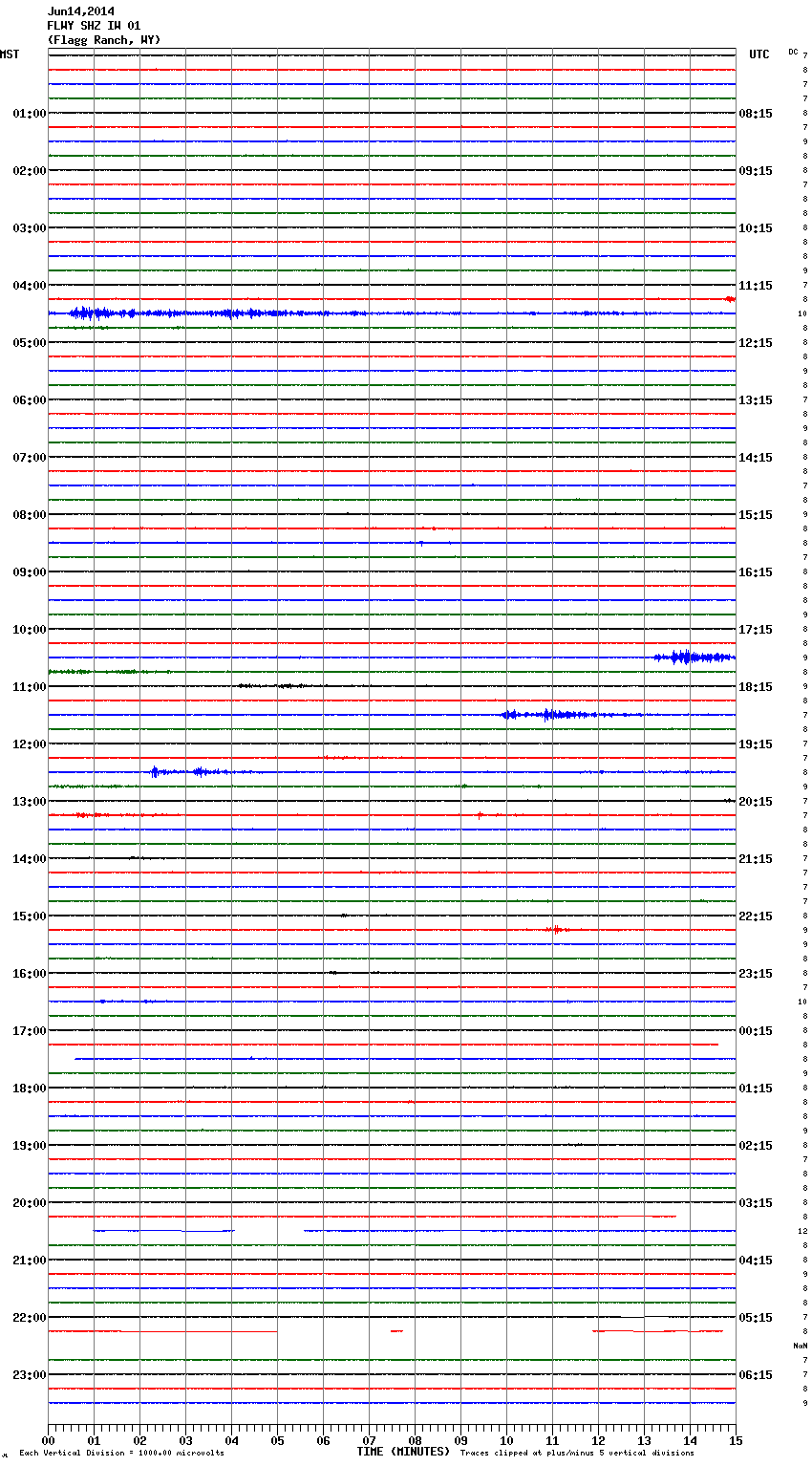The width and height of the screenshot is (812, 1466).
Task: Select the "15:00" MST hour label
Action: coord(29,916)
